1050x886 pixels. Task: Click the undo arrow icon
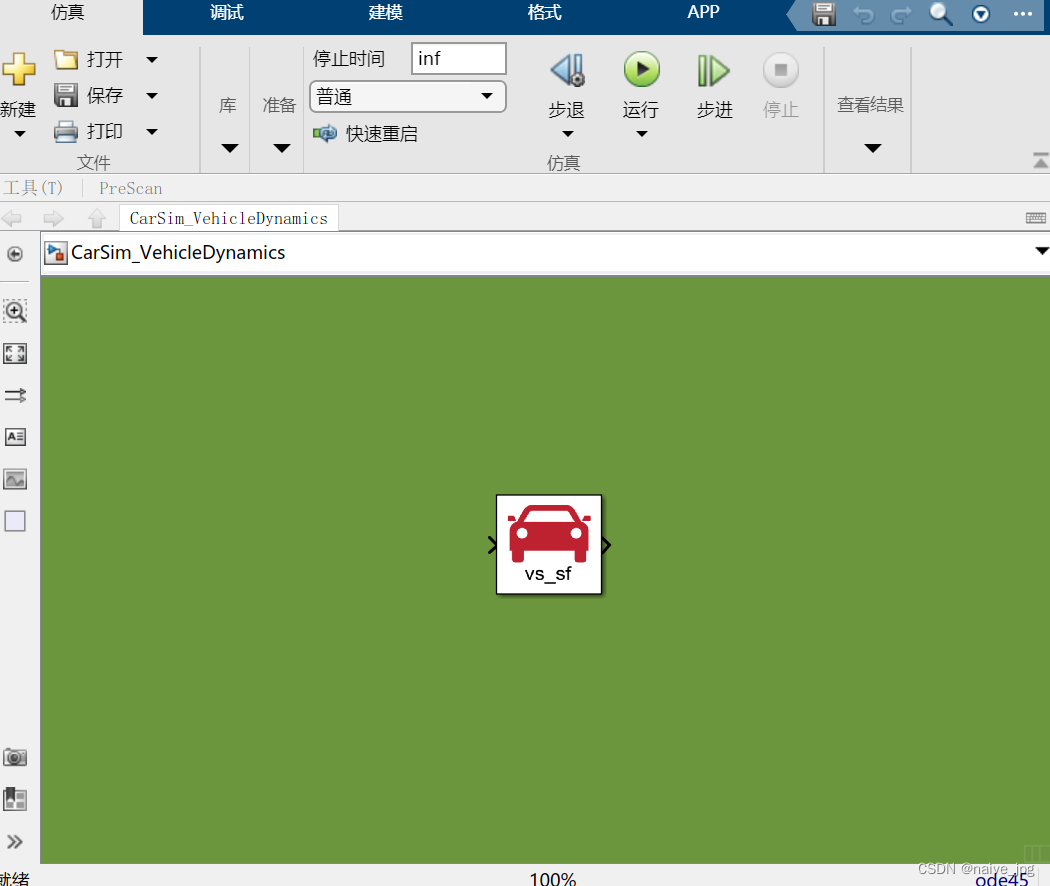[x=863, y=15]
